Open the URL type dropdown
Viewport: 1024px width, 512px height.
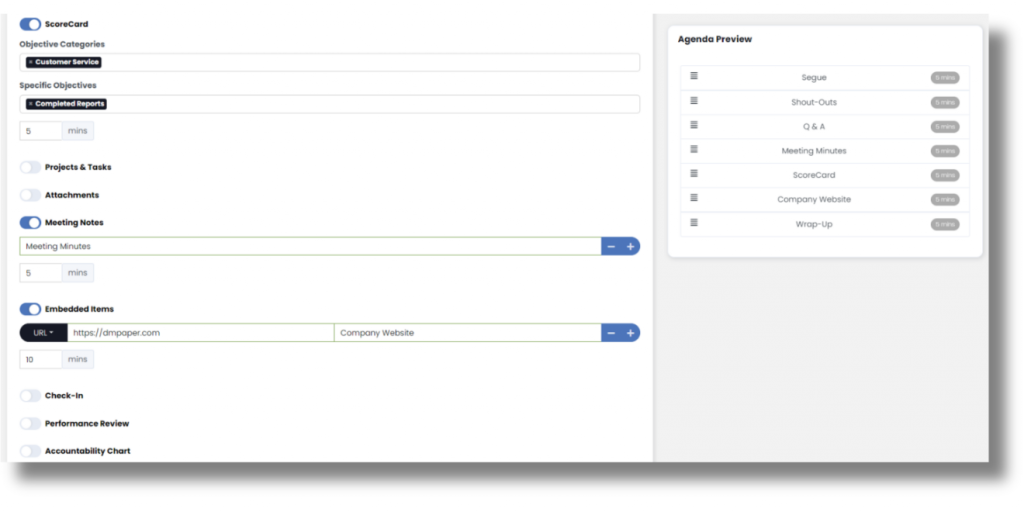pos(43,333)
